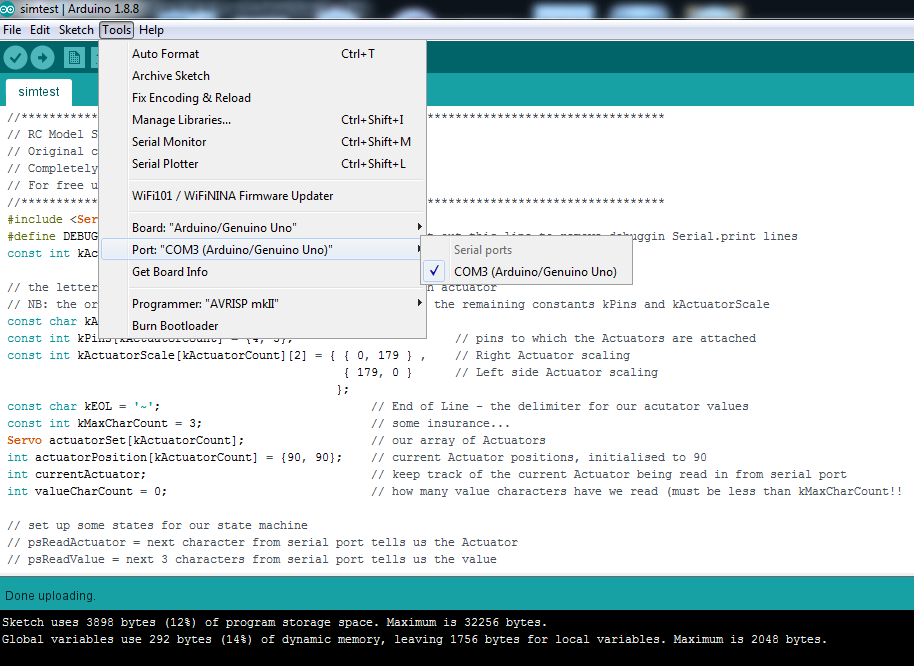
Task: Select the checked COM3 serial port
Action: click(x=535, y=271)
